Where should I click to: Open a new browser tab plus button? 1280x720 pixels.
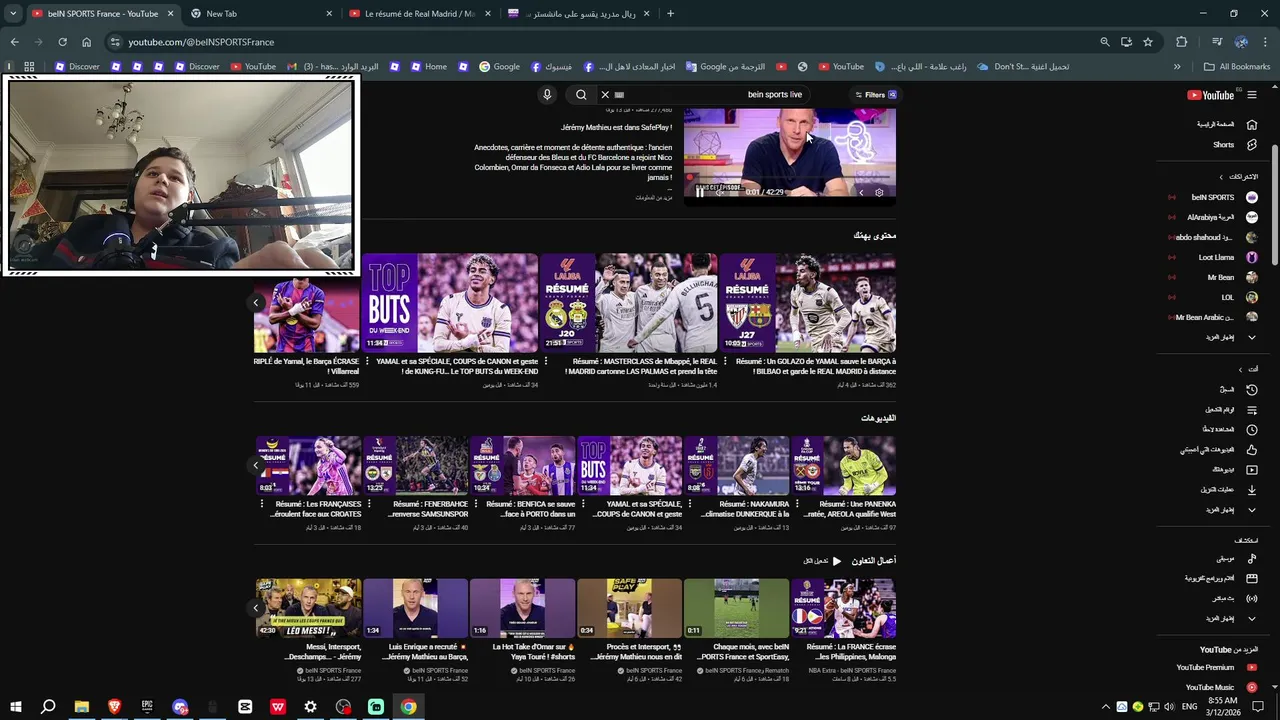click(x=670, y=14)
